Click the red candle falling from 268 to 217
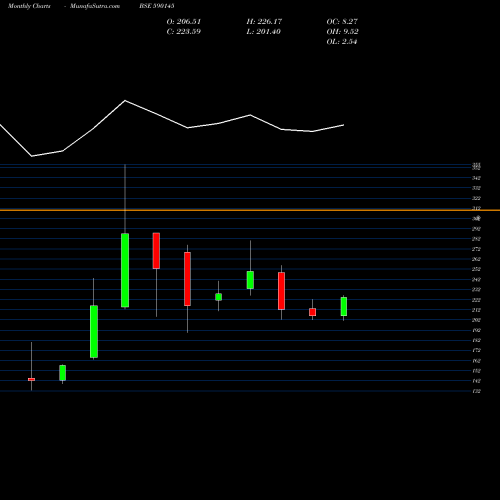The width and height of the screenshot is (500, 500). click(187, 279)
